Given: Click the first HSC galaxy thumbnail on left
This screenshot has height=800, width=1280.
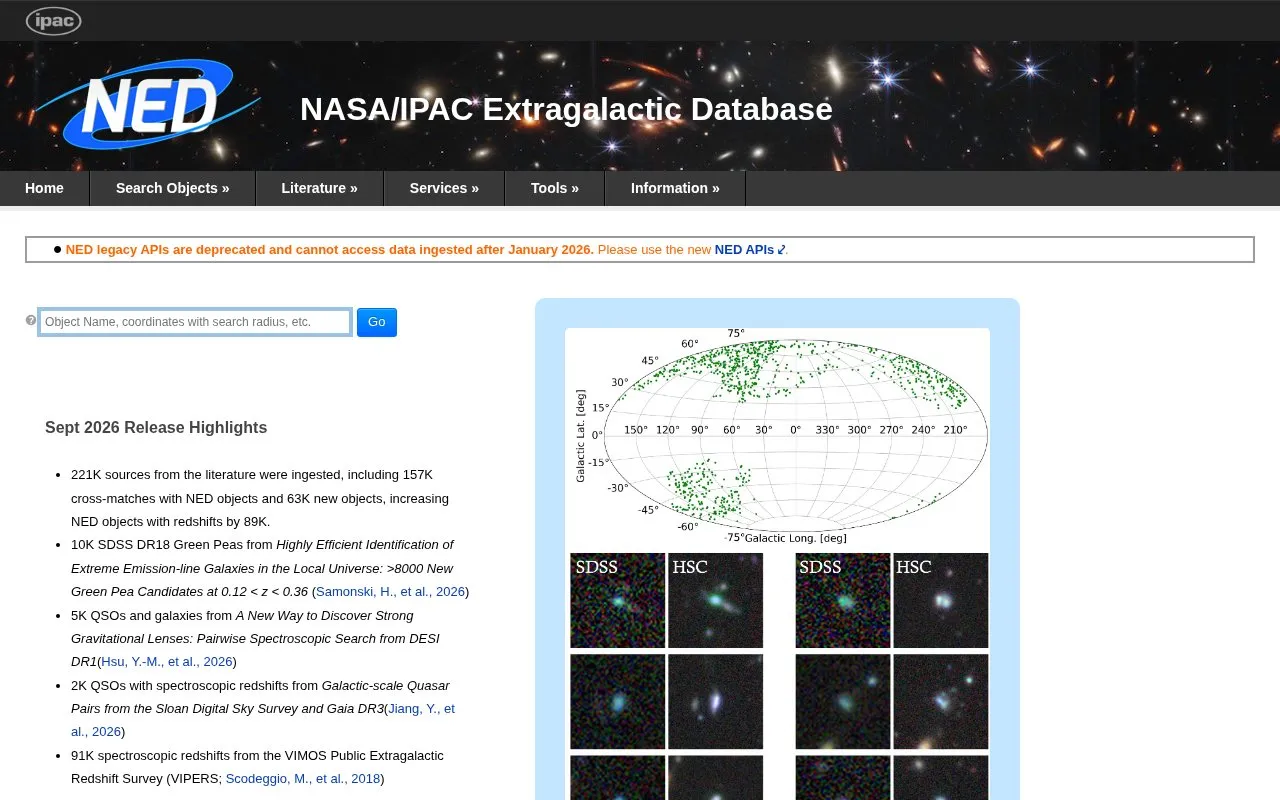Looking at the screenshot, I should 715,600.
